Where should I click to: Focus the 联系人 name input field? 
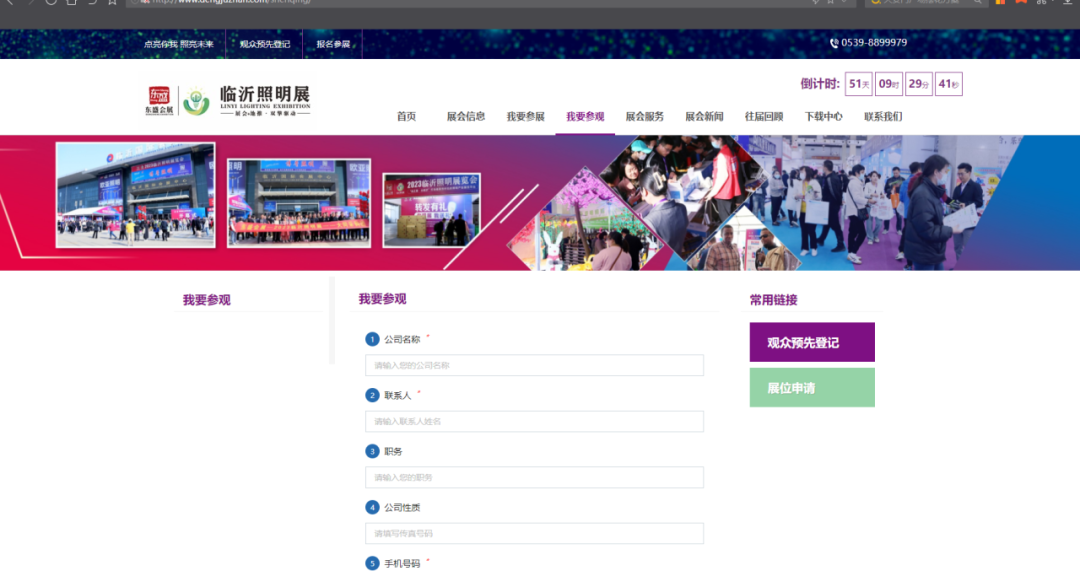click(534, 421)
